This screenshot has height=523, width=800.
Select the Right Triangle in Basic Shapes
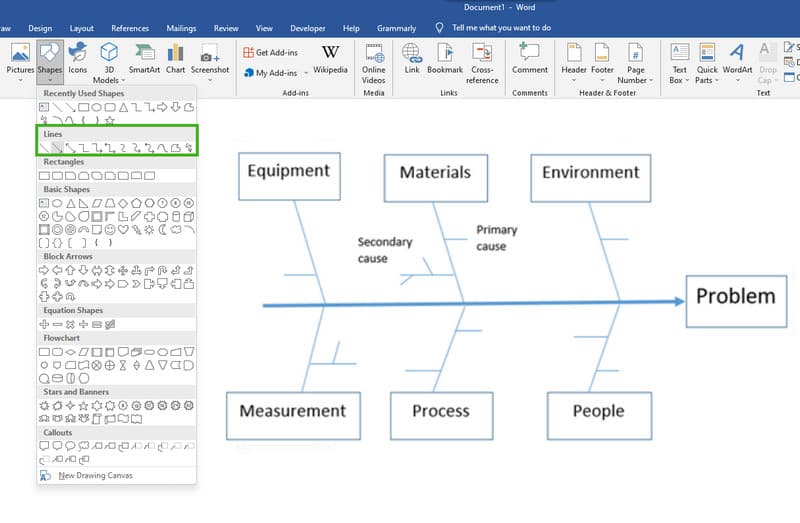[84, 203]
